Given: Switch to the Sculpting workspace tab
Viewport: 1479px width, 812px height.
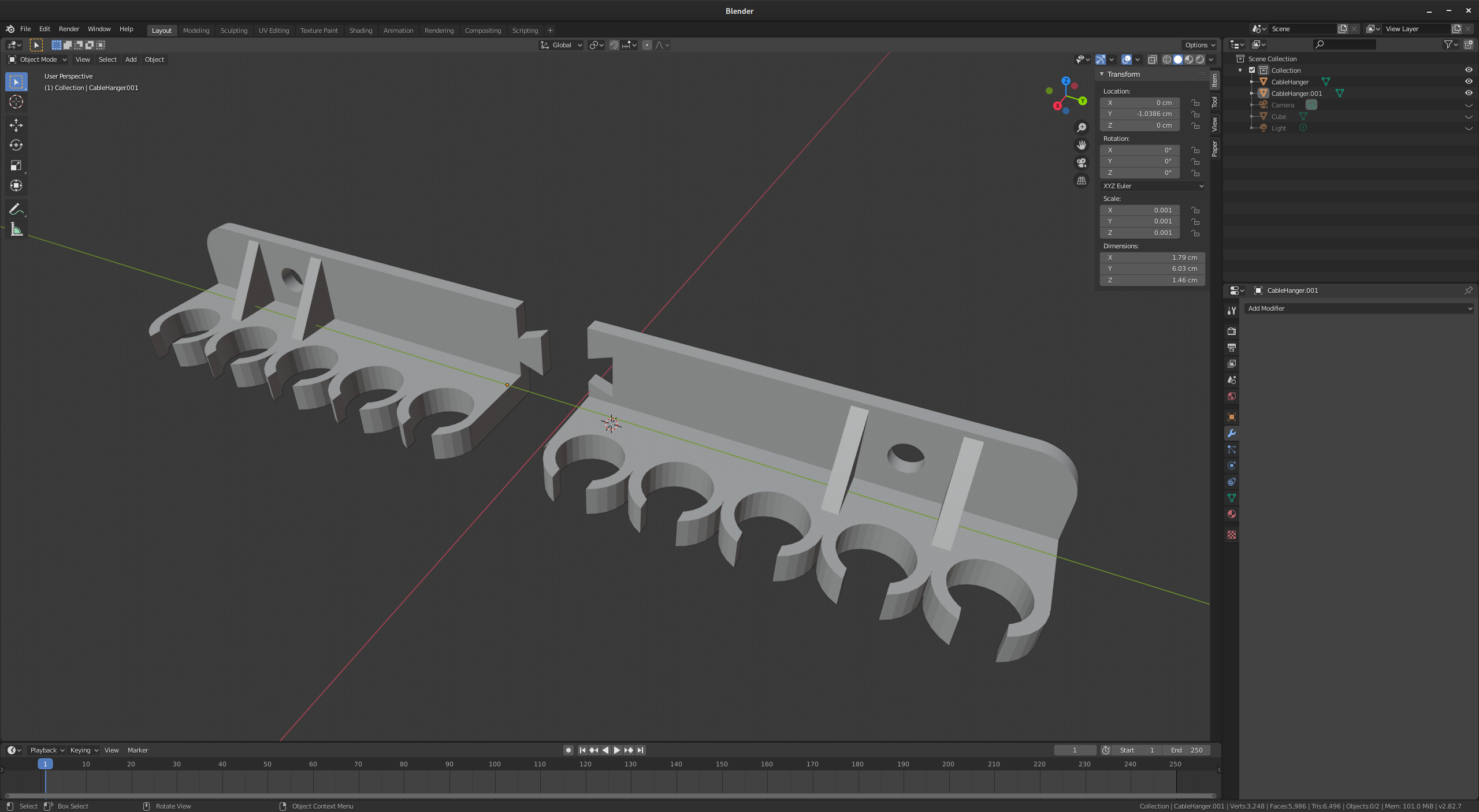Looking at the screenshot, I should pos(233,31).
